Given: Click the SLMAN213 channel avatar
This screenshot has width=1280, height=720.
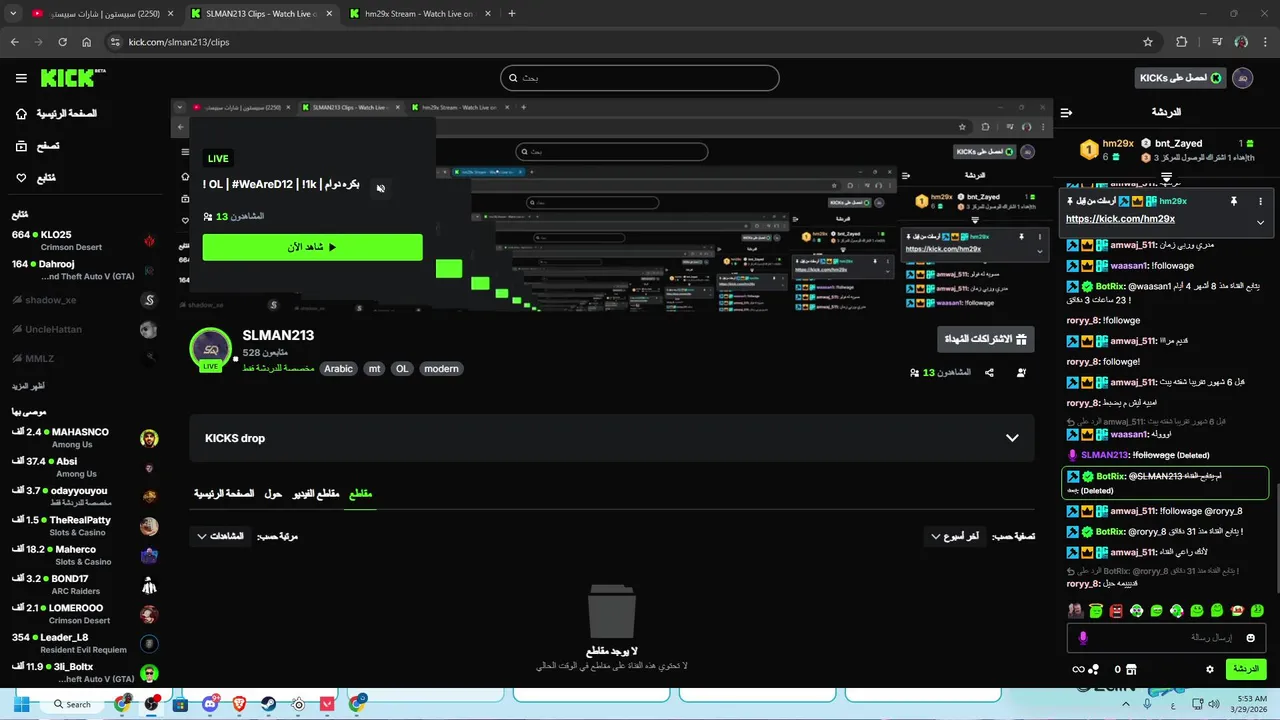Looking at the screenshot, I should pos(211,349).
